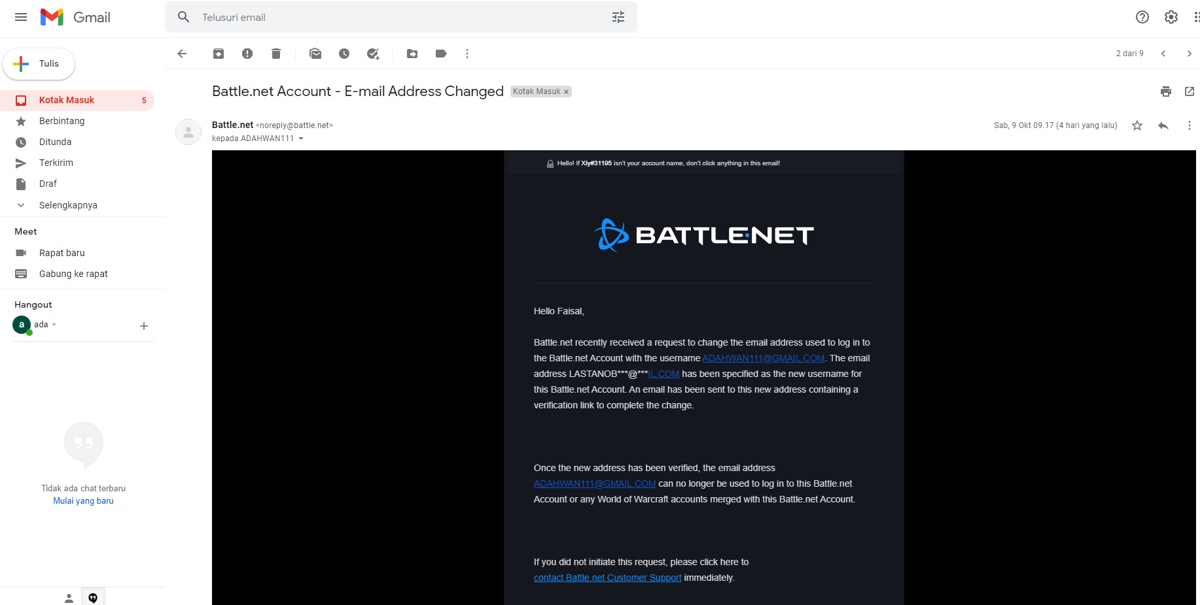Open Kotak Masuk folder
The image size is (1200, 605).
pyautogui.click(x=77, y=100)
